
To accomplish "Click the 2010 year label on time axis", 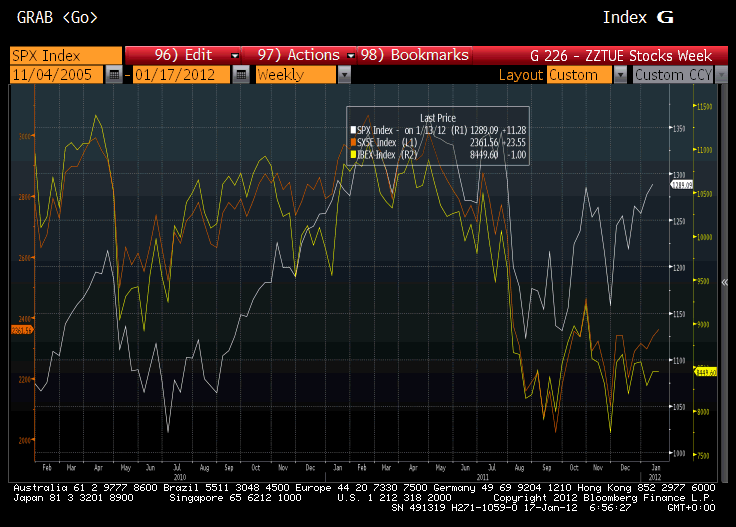I will pyautogui.click(x=180, y=477).
